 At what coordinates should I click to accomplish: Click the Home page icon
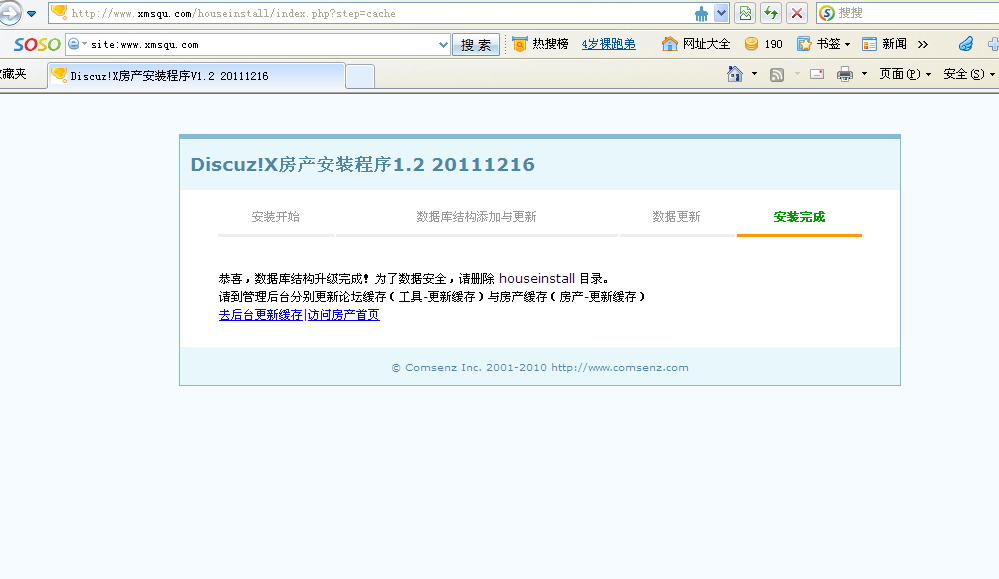tap(735, 74)
